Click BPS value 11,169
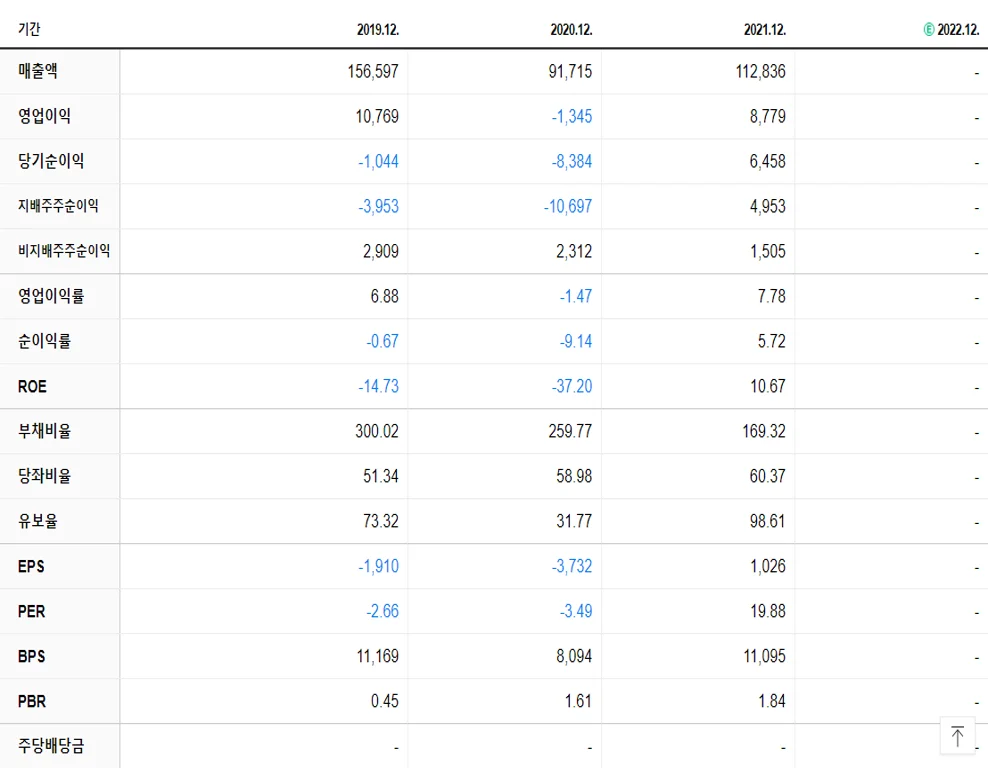The image size is (988, 768). (x=377, y=656)
